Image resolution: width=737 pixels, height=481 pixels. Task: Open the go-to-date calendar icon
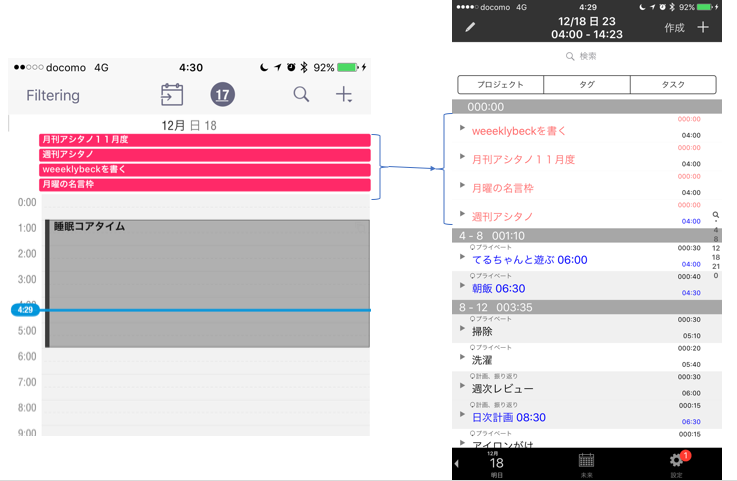[x=172, y=95]
